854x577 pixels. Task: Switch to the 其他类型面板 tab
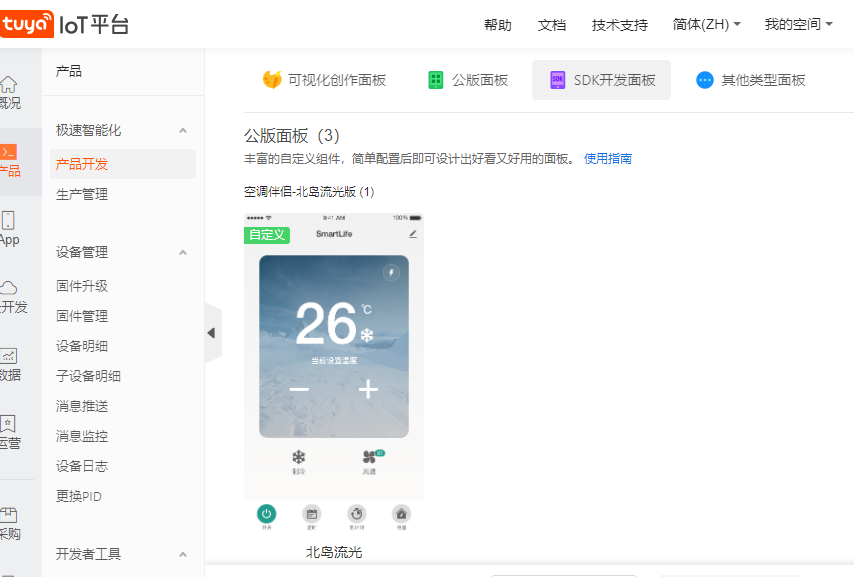751,80
